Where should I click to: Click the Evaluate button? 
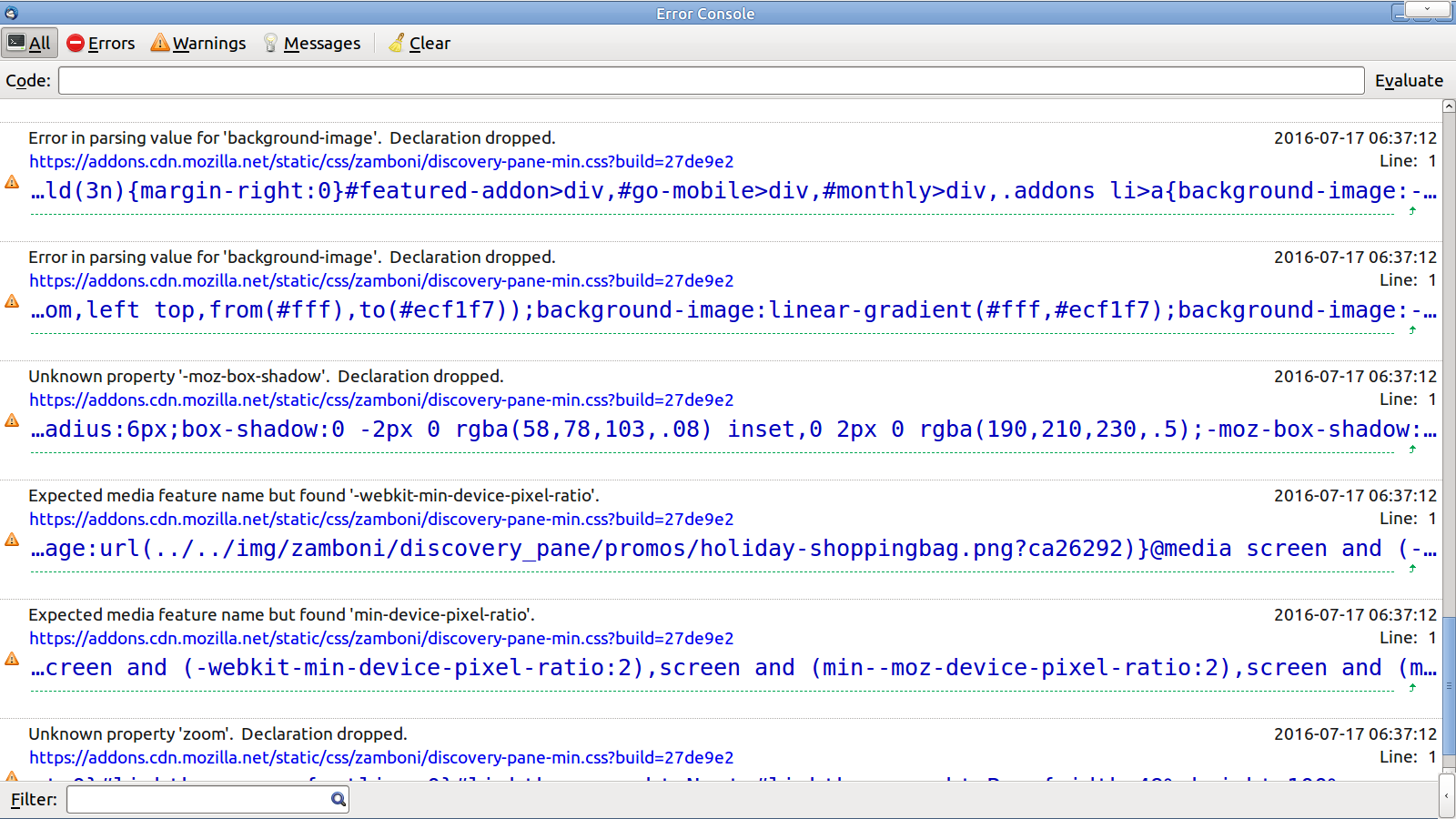click(1409, 80)
